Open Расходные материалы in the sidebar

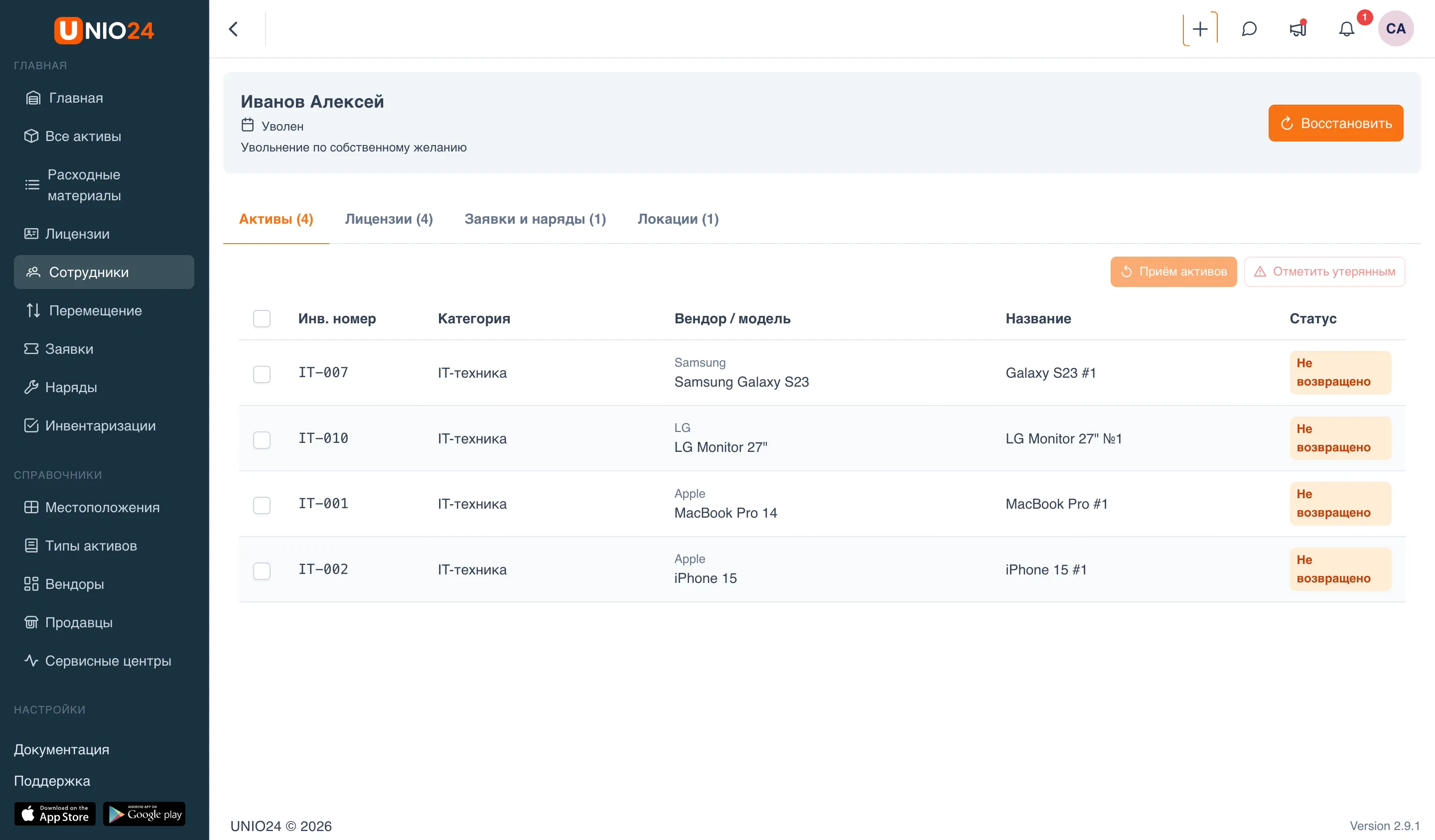(104, 185)
